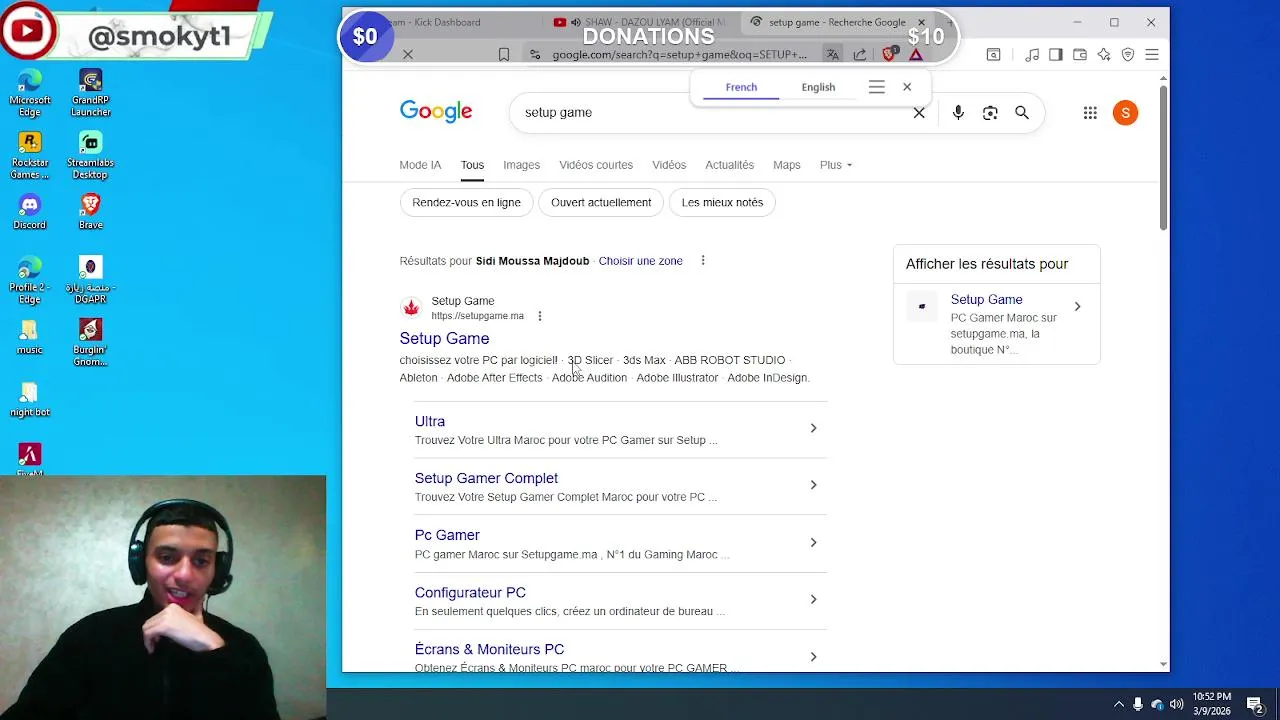
Task: Open the Setup Game result title
Action: pyautogui.click(x=444, y=339)
